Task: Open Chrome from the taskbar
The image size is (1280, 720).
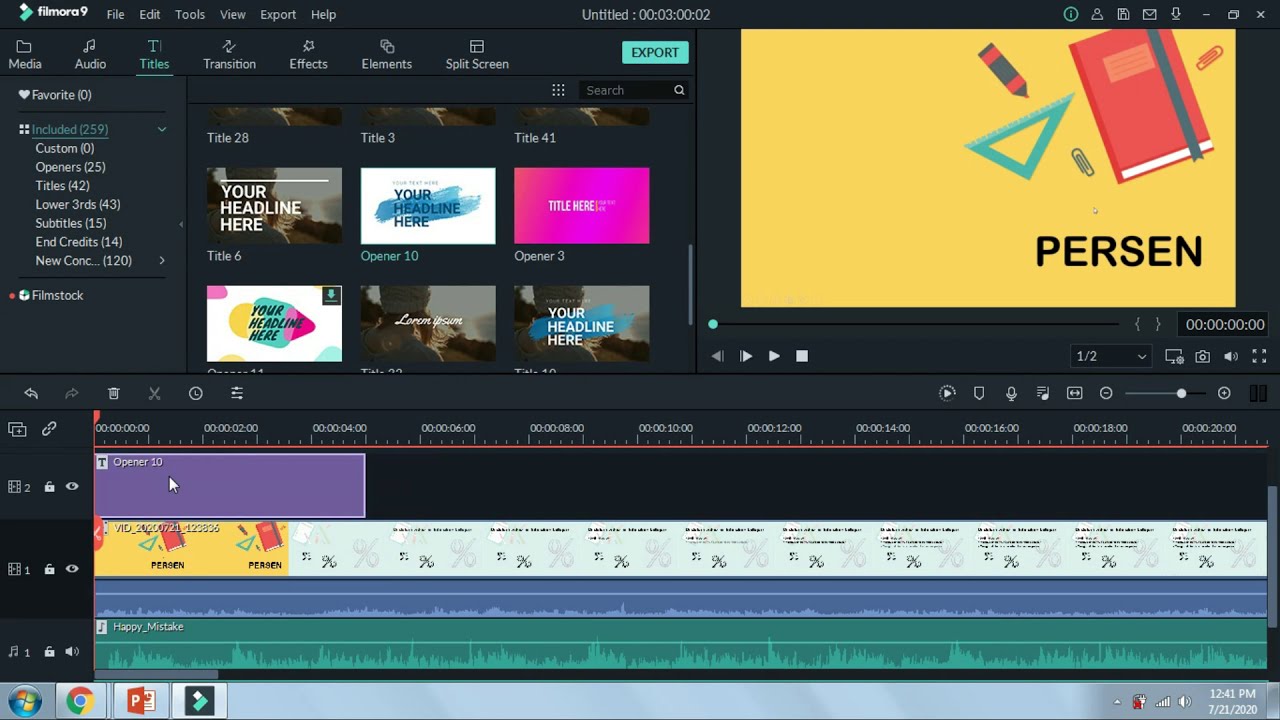Action: 80,701
